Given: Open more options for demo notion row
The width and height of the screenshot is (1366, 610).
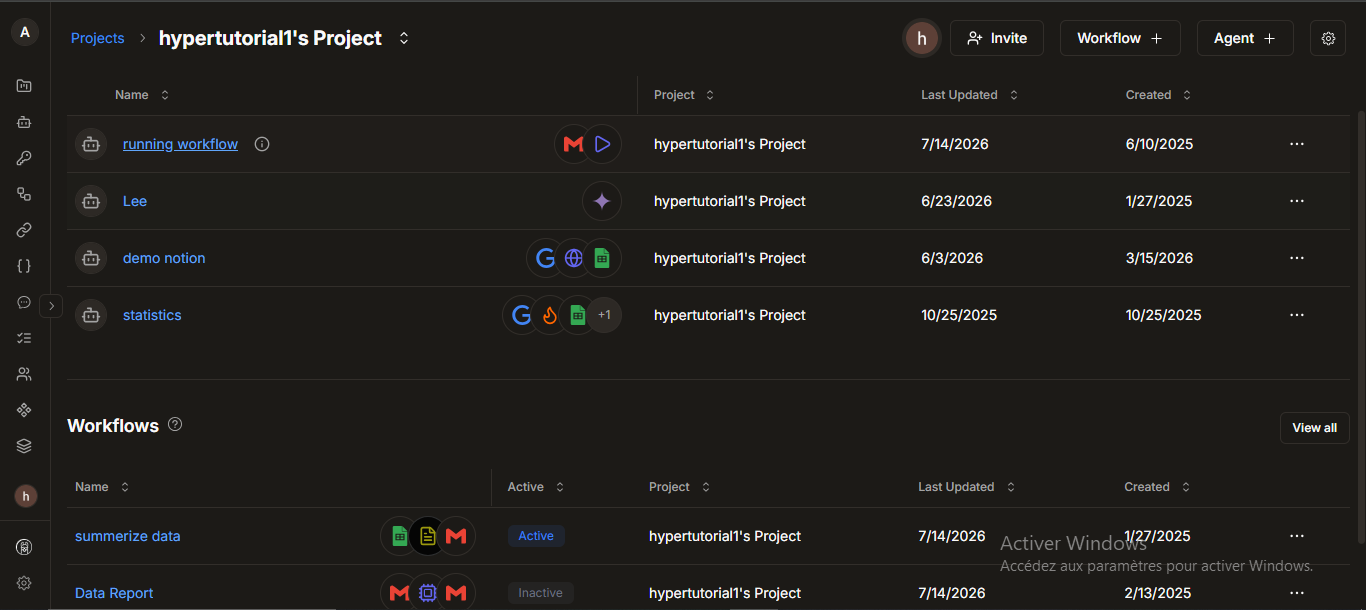Looking at the screenshot, I should click(1297, 258).
